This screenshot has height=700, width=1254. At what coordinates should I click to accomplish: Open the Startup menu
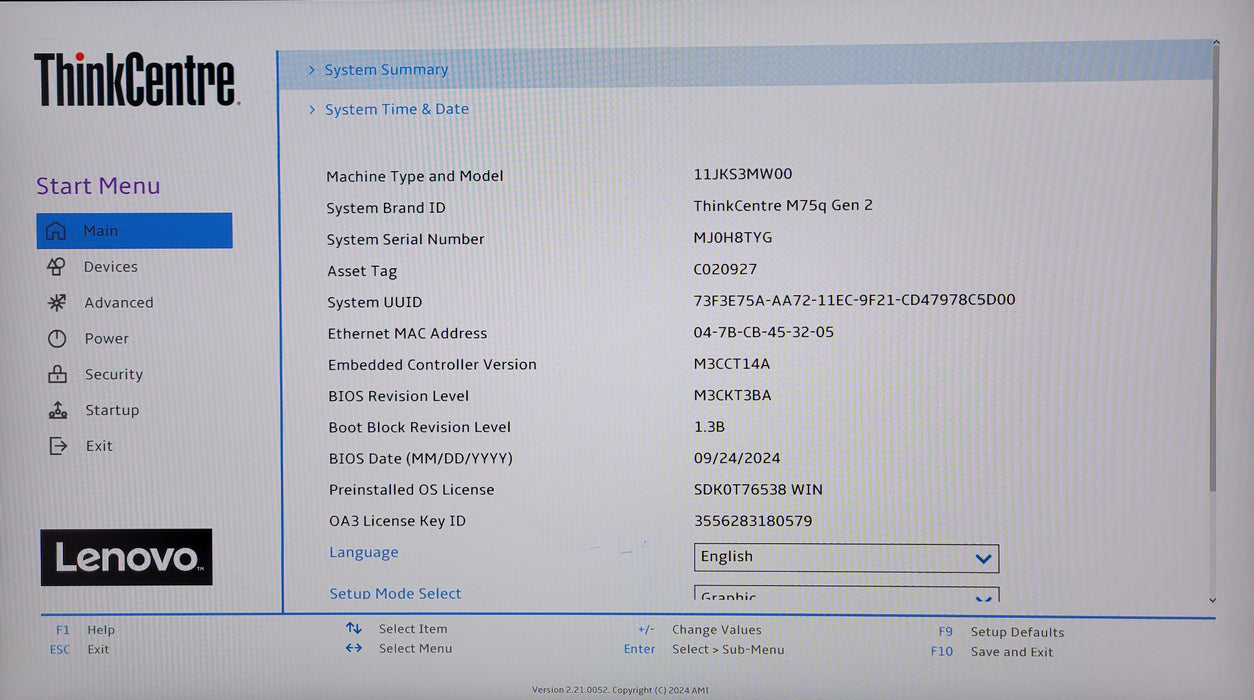(x=112, y=411)
